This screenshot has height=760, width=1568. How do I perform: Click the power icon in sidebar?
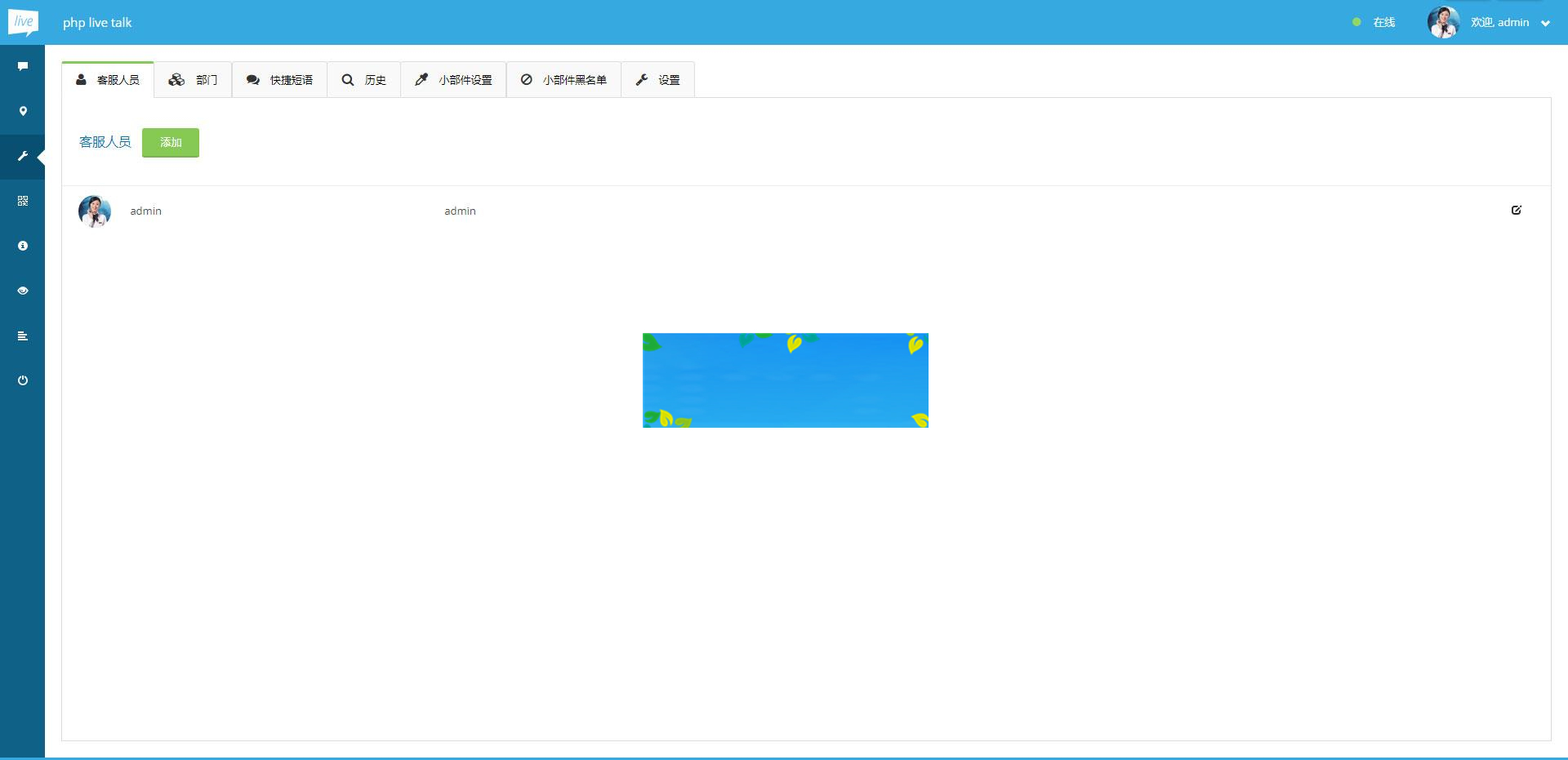point(23,380)
